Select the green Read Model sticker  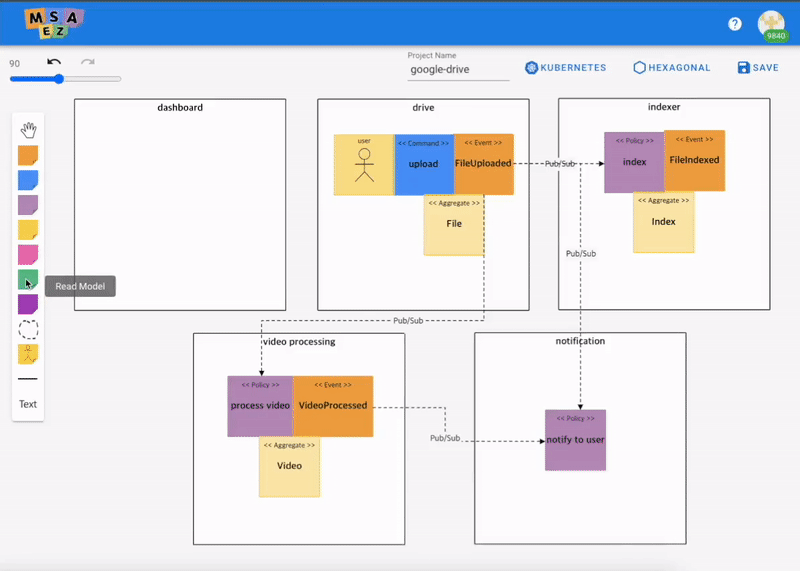click(x=28, y=280)
